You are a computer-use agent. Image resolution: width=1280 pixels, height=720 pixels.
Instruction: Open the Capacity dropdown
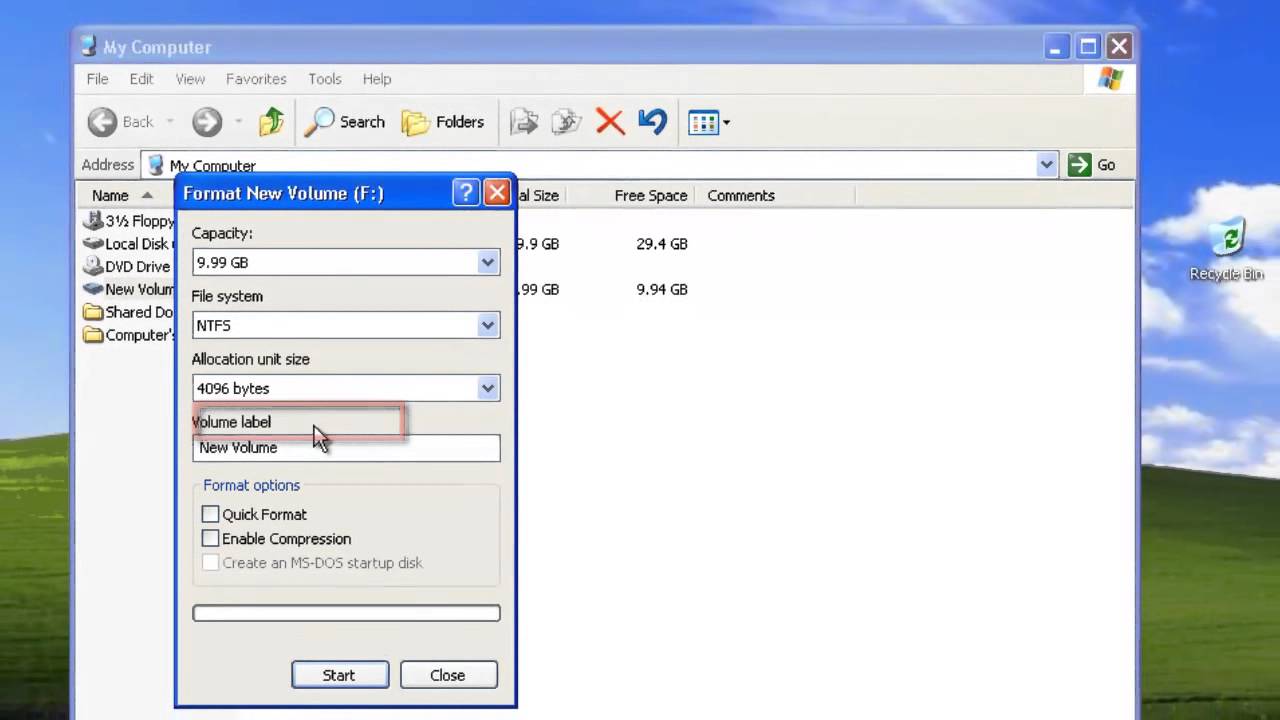pos(487,262)
